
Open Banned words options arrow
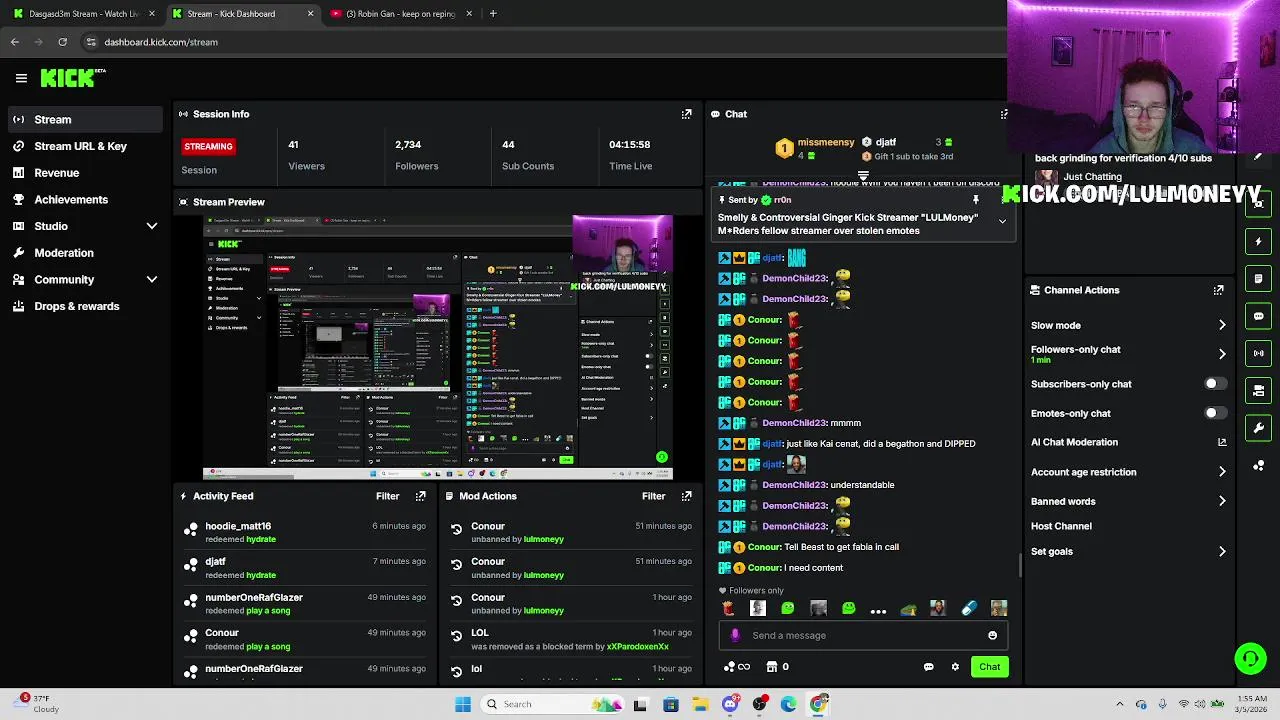click(1221, 501)
